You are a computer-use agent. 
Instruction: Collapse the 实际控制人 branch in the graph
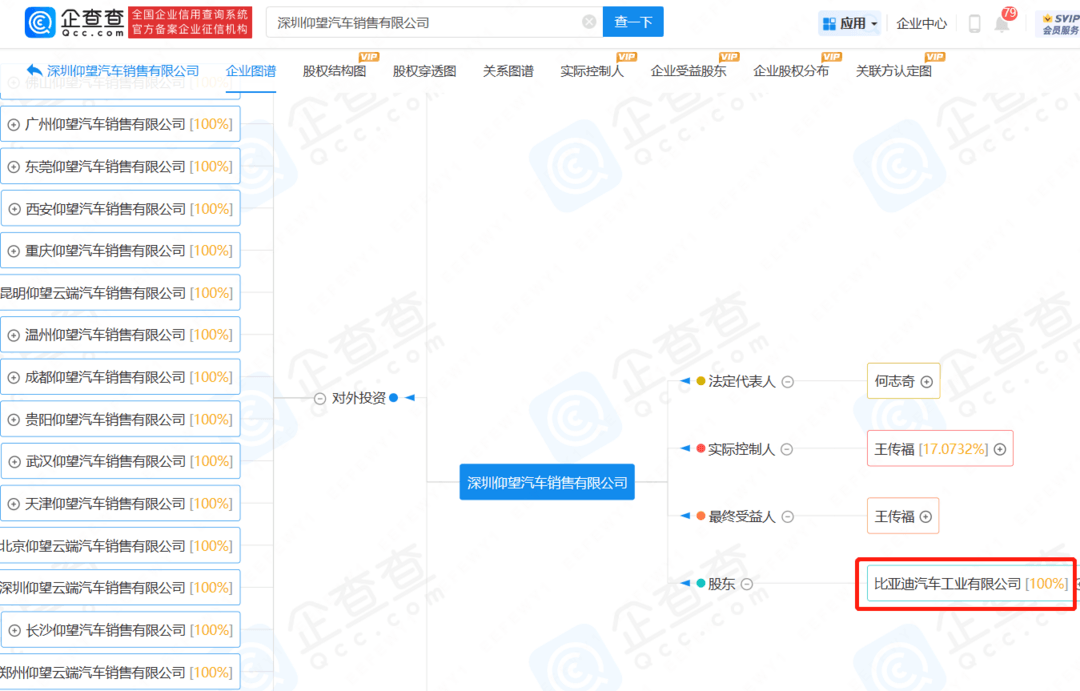click(x=787, y=449)
